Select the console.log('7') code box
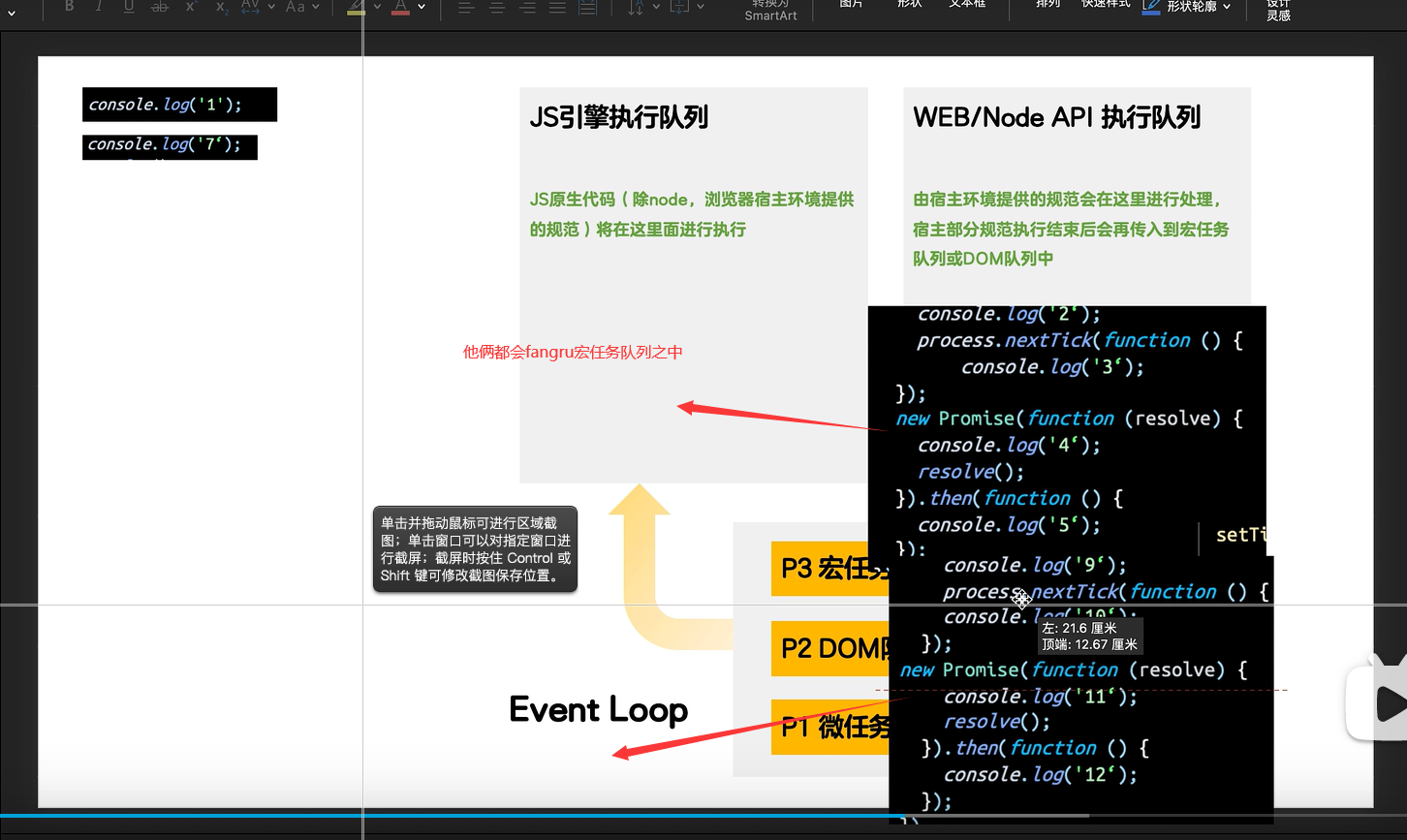 click(x=170, y=146)
